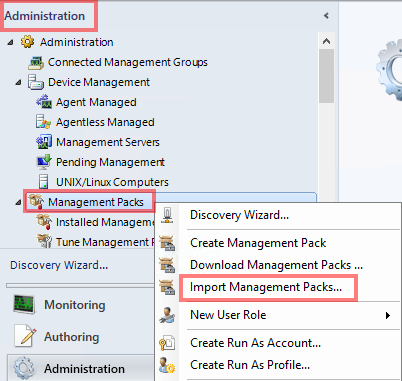This screenshot has height=381, width=402.
Task: Open the Discovery Wizard link below the tree
Action: point(59,265)
